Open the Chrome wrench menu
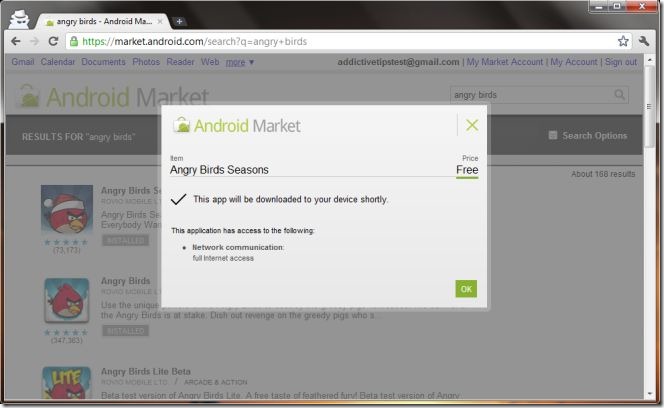The height and width of the screenshot is (408, 664). pos(644,41)
